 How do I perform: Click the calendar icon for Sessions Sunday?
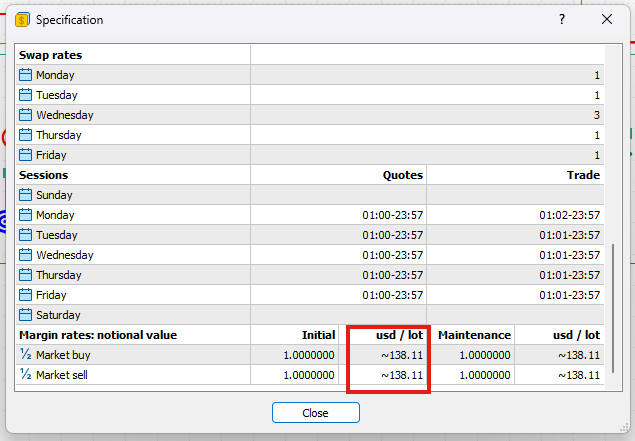point(25,195)
